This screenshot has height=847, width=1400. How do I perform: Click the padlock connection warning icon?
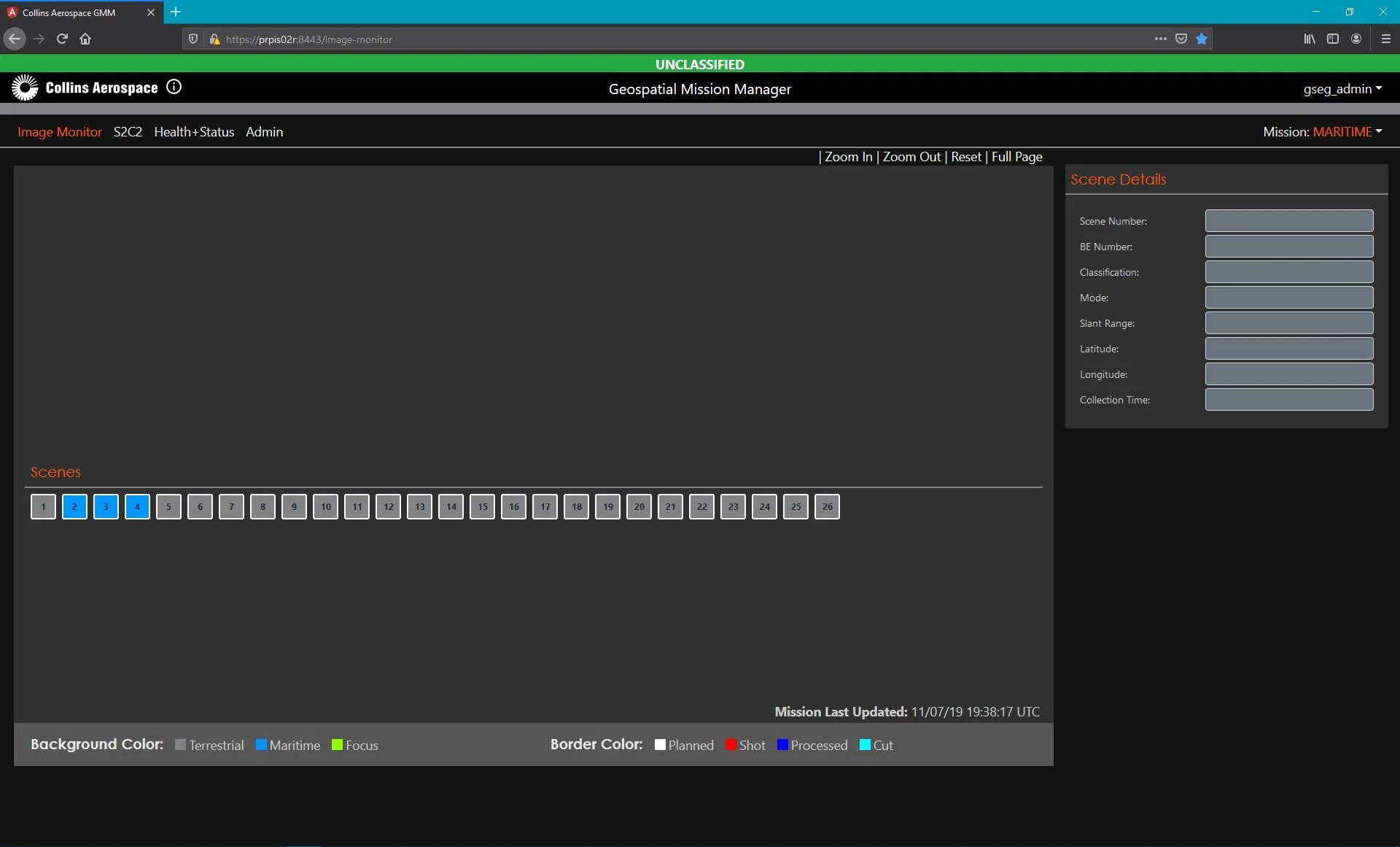click(x=214, y=39)
